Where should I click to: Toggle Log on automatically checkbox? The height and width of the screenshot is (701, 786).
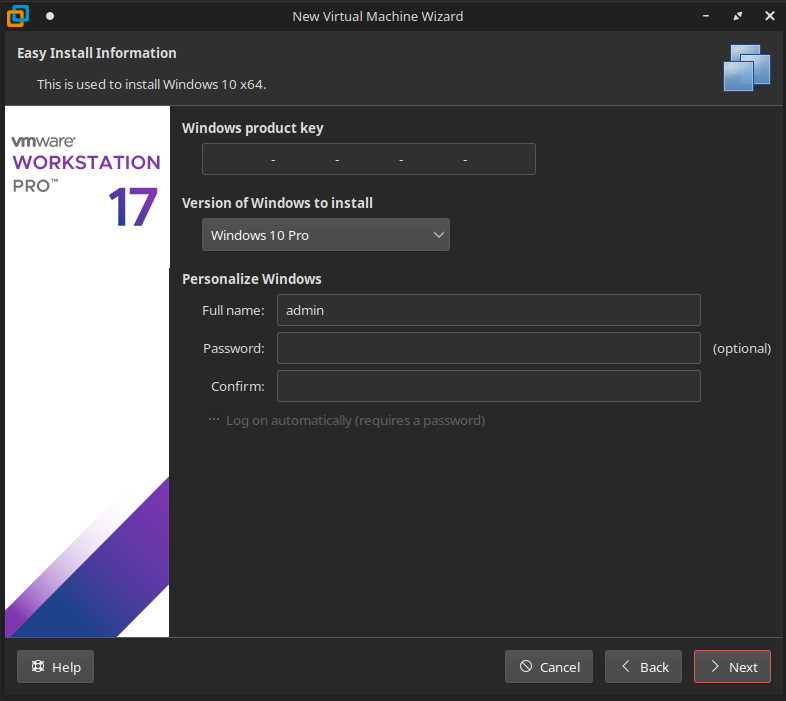point(214,420)
